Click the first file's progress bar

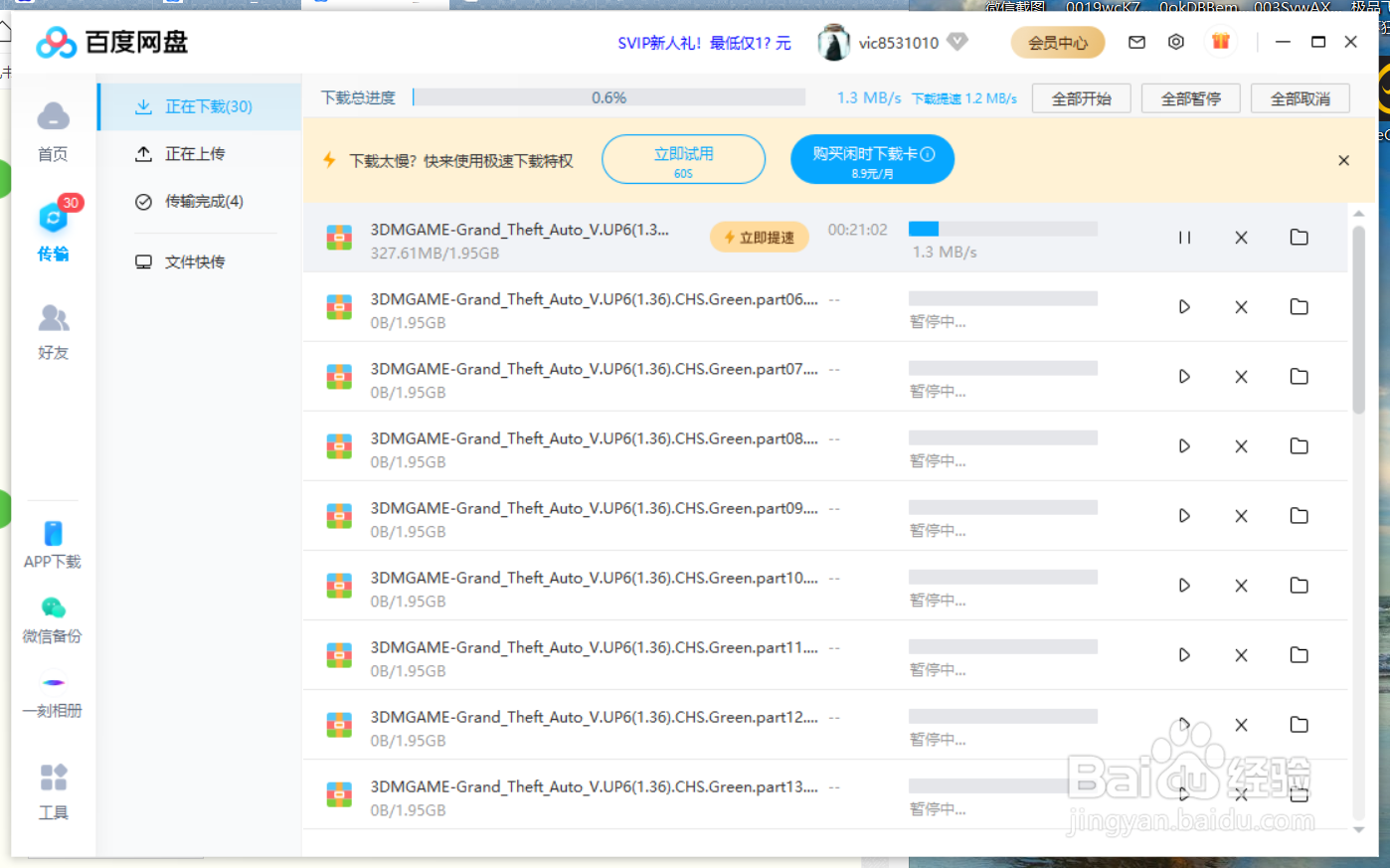tap(1003, 229)
